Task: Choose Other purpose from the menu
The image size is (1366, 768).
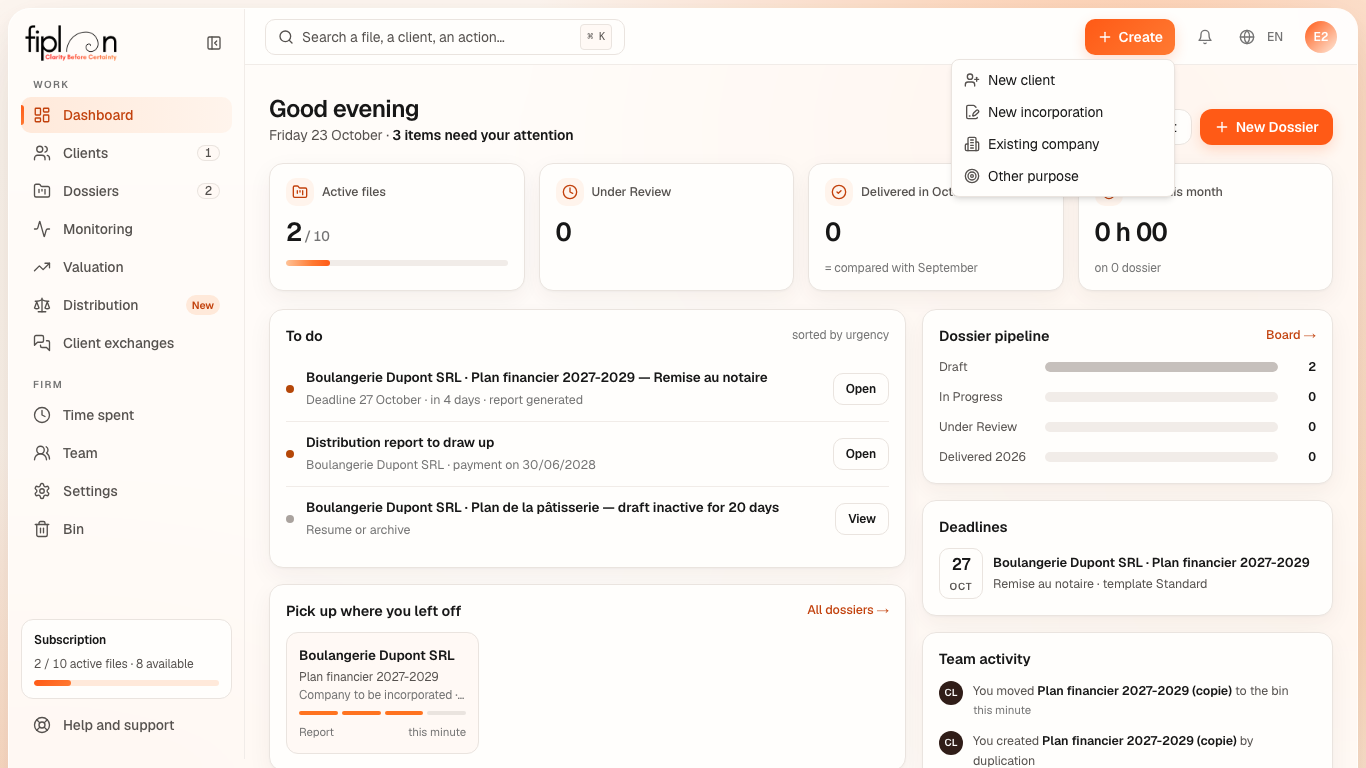Action: (x=1063, y=176)
